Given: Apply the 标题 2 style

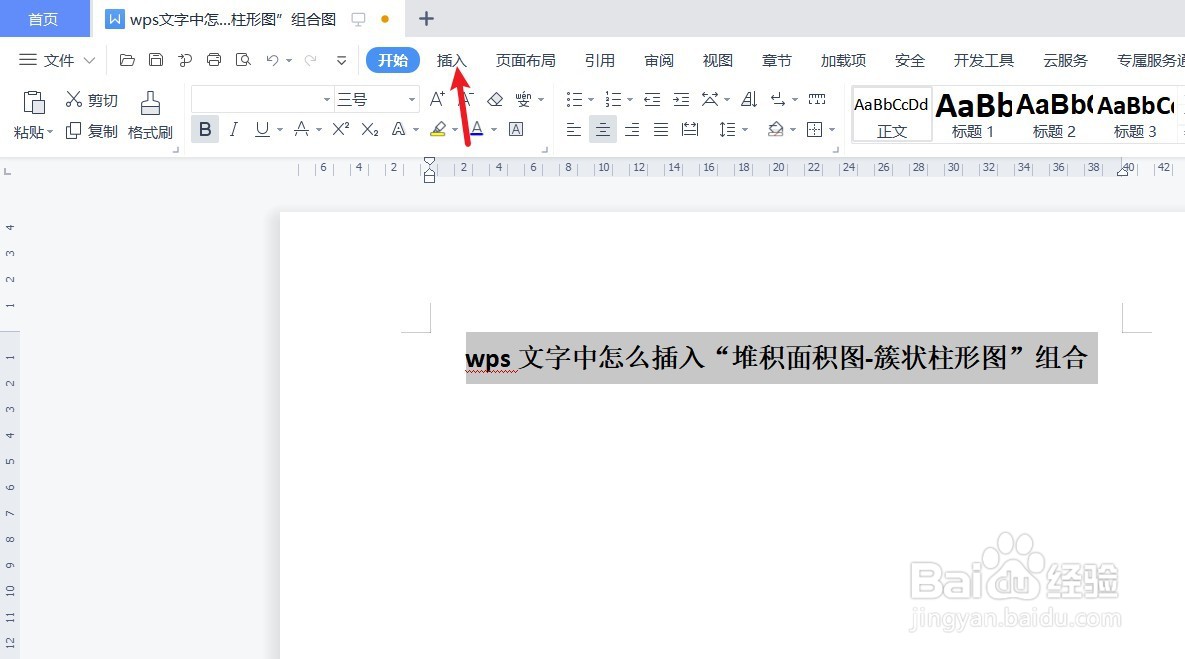Looking at the screenshot, I should (x=1054, y=114).
